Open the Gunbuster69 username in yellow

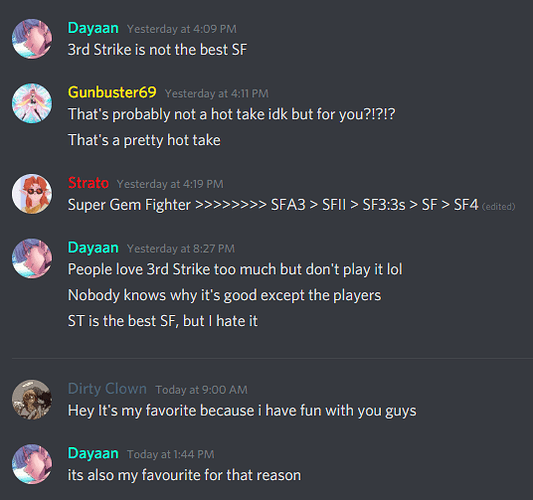coord(112,92)
